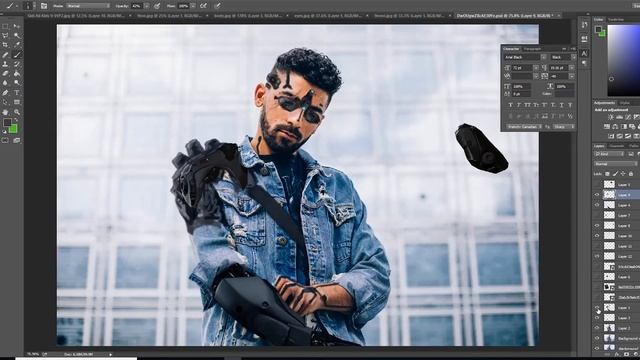Open the layer blend mode dropdown
The width and height of the screenshot is (640, 360).
[615, 164]
